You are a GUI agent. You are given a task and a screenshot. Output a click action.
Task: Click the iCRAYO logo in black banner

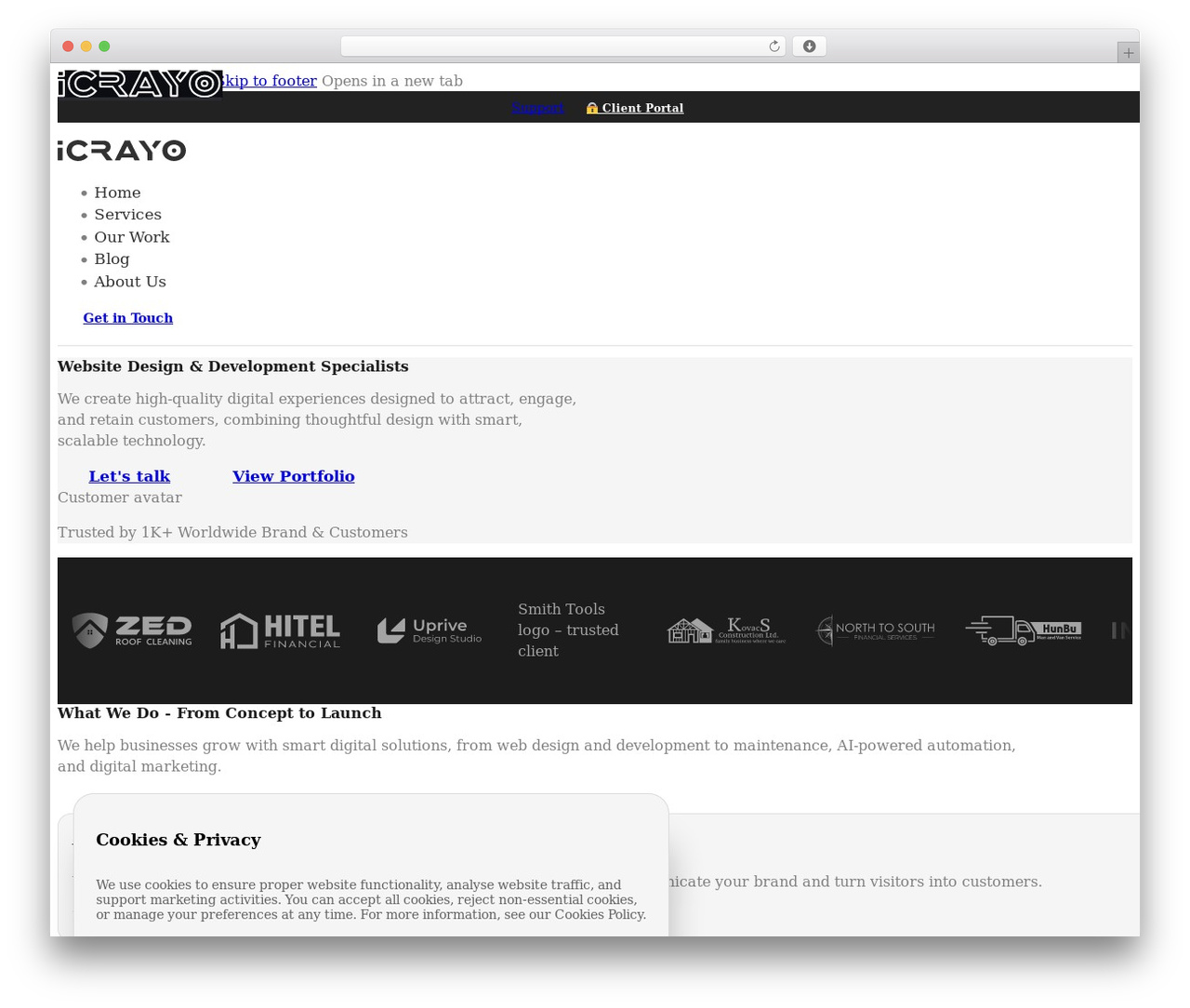pos(139,84)
